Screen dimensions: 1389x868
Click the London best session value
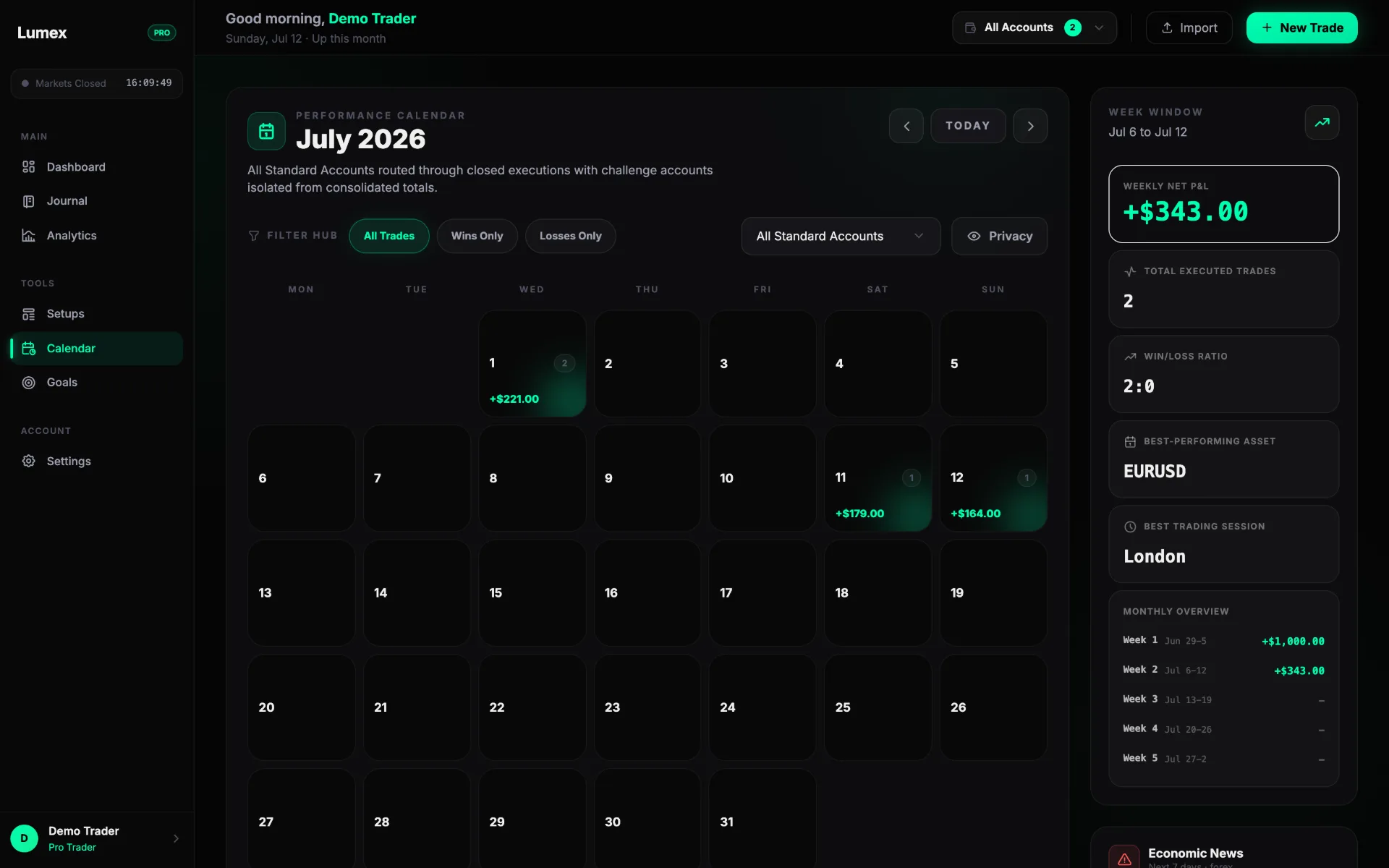[1155, 557]
